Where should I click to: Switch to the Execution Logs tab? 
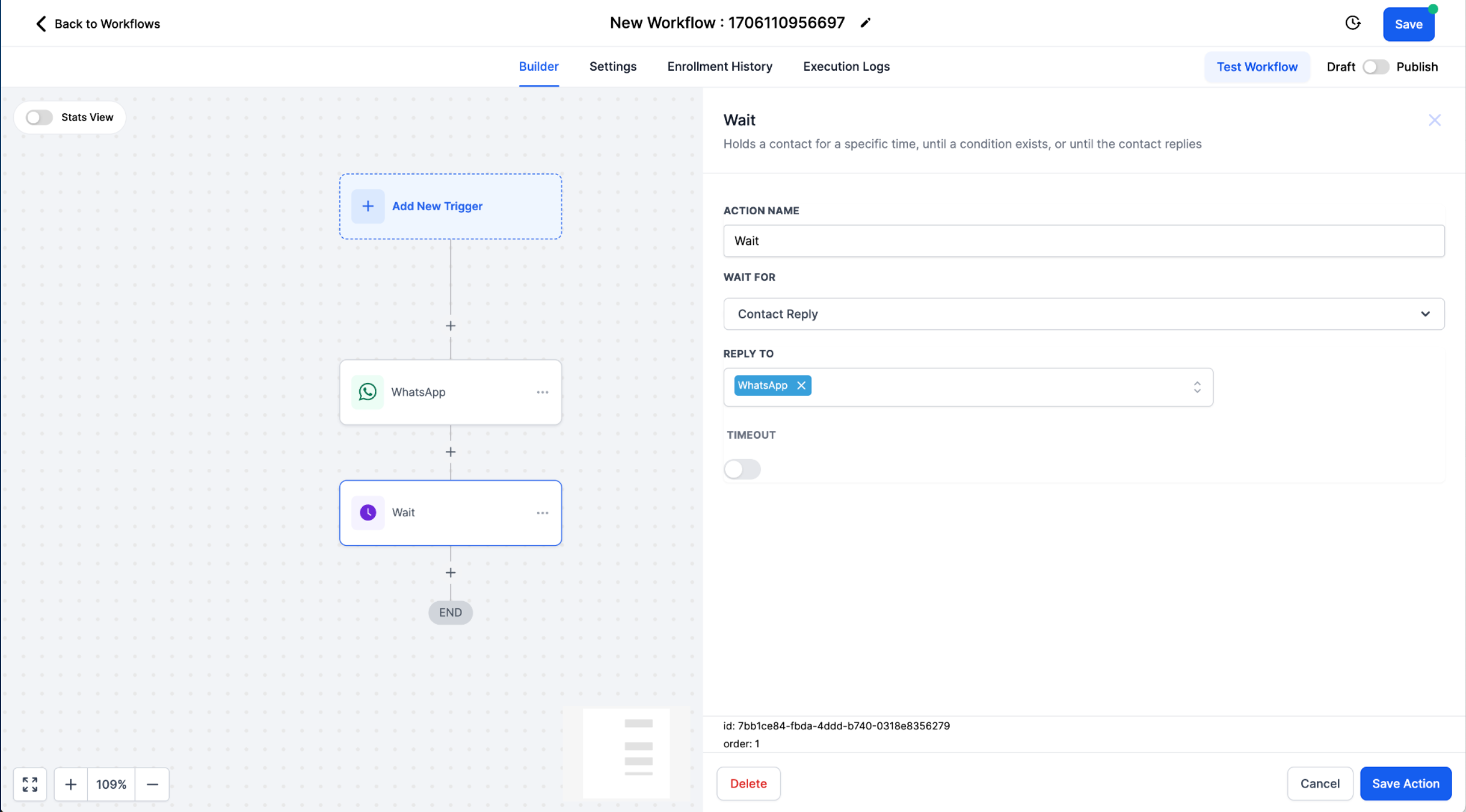[x=846, y=66]
